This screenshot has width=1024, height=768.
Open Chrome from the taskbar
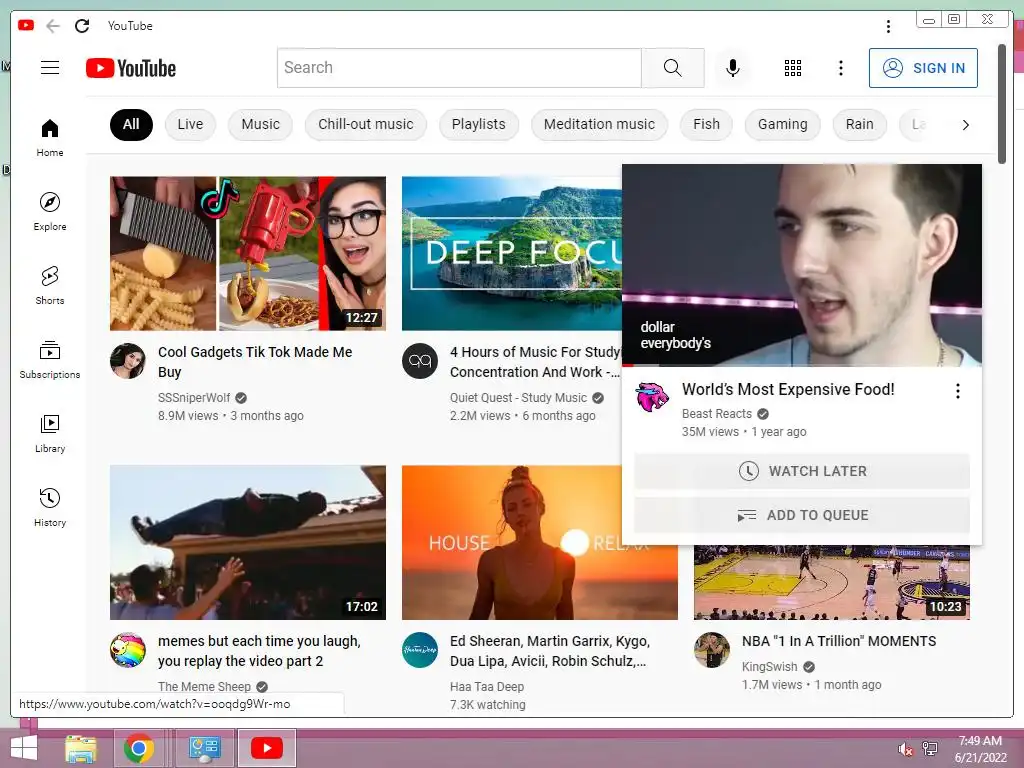(x=138, y=748)
